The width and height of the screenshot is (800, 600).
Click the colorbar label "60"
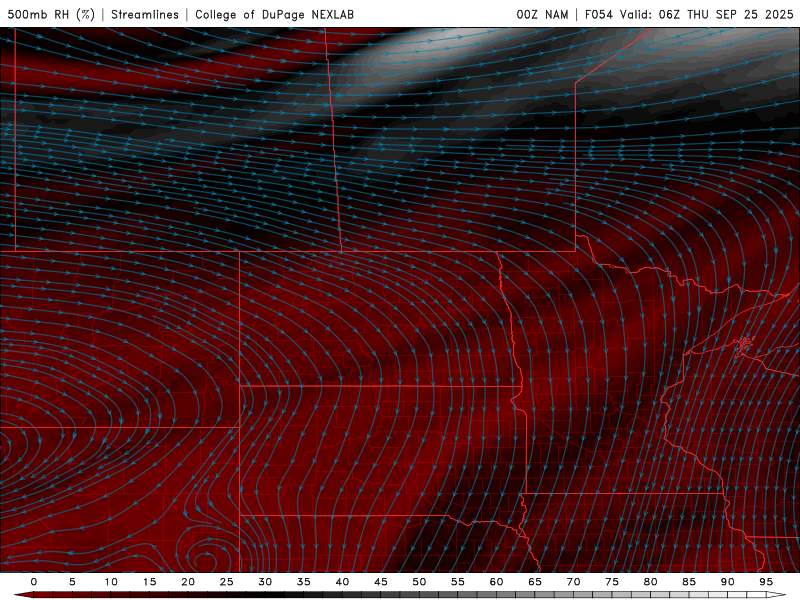(x=496, y=582)
